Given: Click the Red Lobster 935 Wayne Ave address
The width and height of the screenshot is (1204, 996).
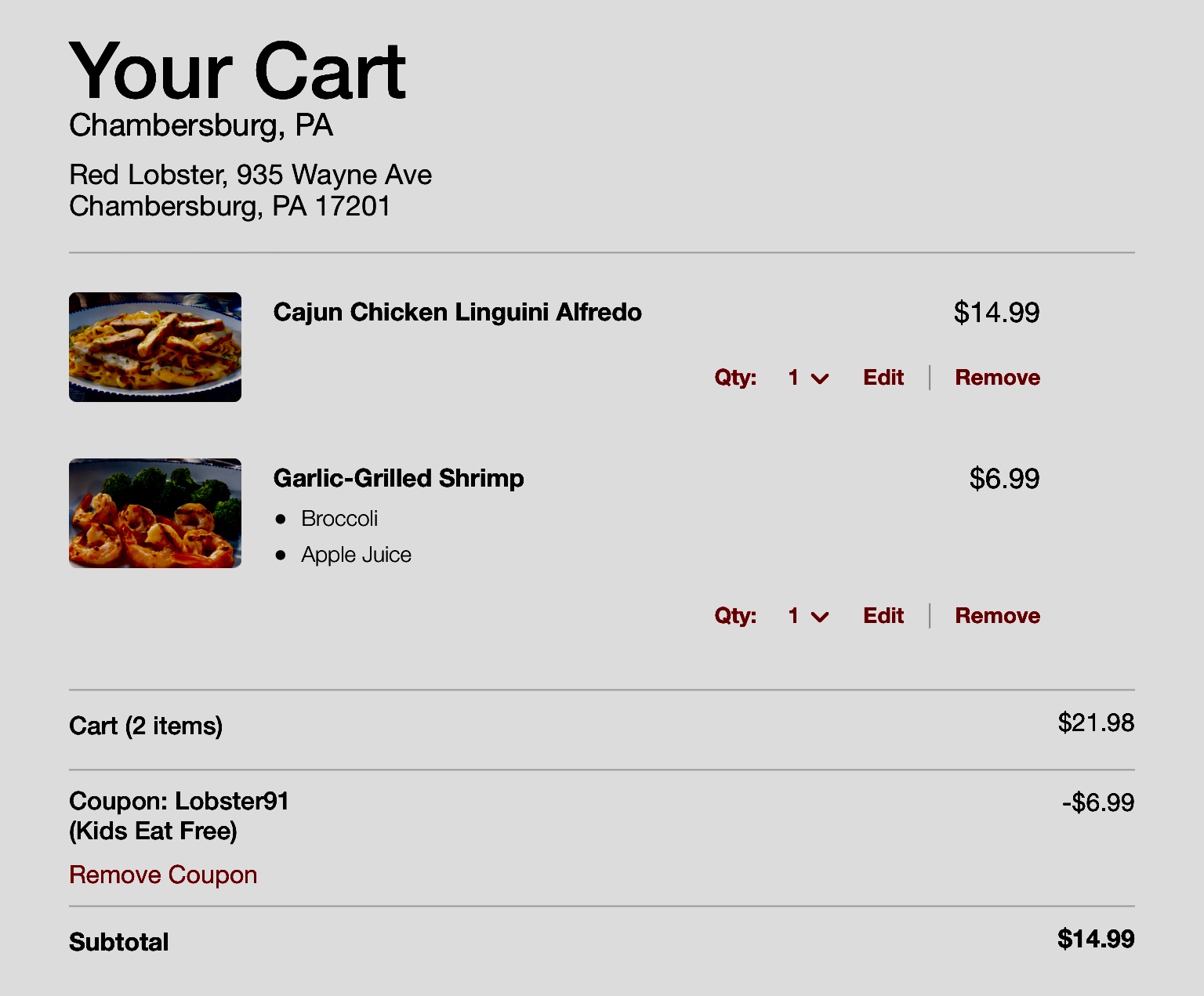Looking at the screenshot, I should [251, 190].
